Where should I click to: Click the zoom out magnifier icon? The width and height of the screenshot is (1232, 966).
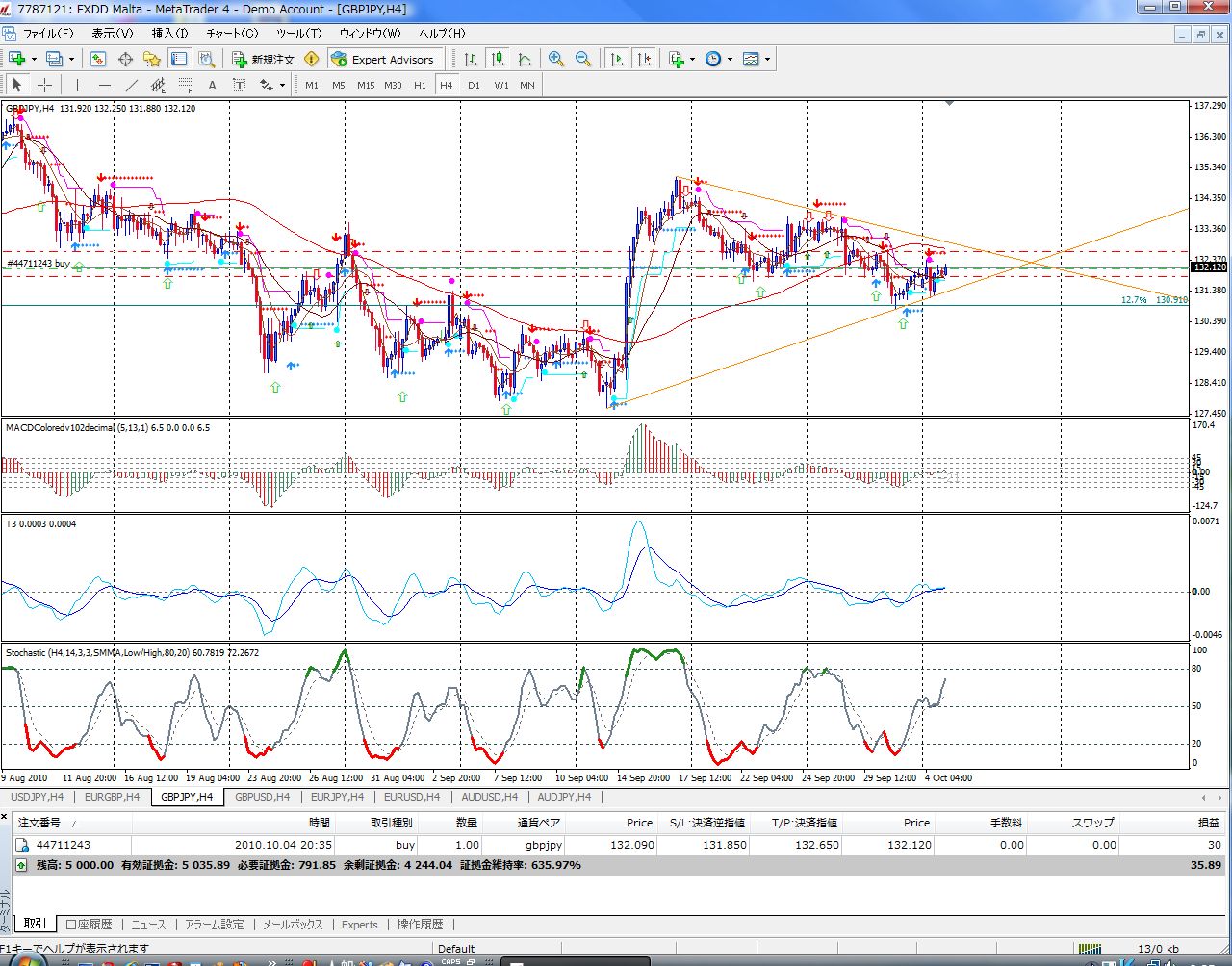(582, 59)
